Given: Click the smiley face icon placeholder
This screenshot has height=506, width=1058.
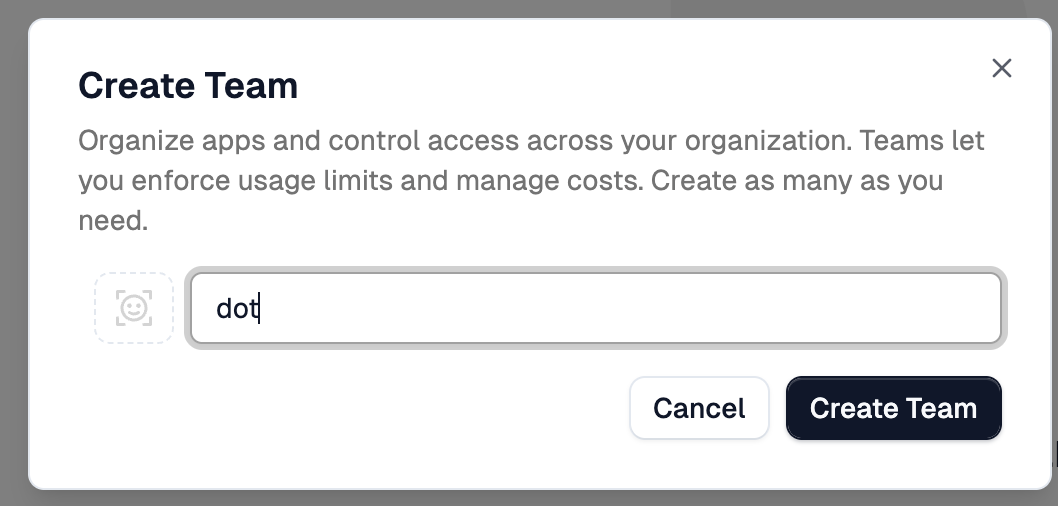Looking at the screenshot, I should coord(134,308).
